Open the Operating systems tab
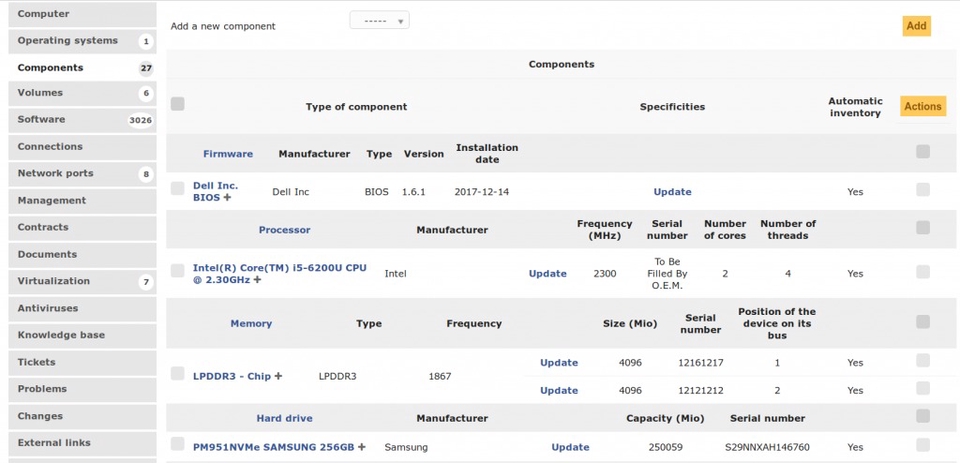Screen dimensions: 960x463 pyautogui.click(x=82, y=41)
